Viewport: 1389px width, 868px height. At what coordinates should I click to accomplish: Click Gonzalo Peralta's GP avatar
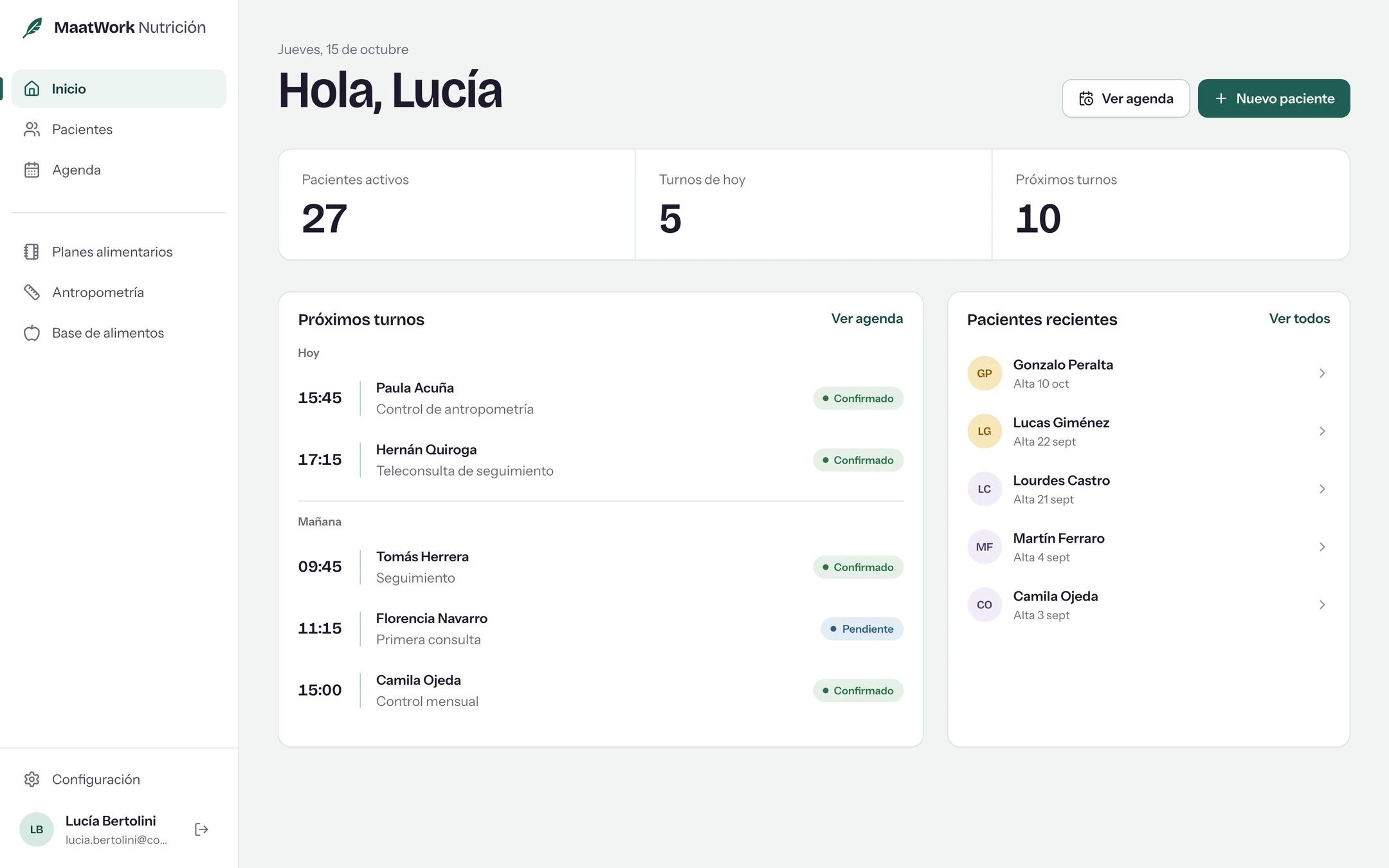click(985, 374)
